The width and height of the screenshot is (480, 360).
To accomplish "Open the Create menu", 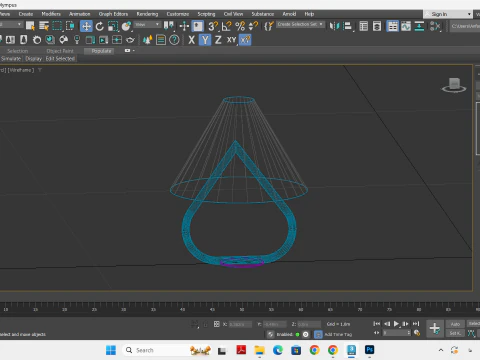I will point(26,14).
